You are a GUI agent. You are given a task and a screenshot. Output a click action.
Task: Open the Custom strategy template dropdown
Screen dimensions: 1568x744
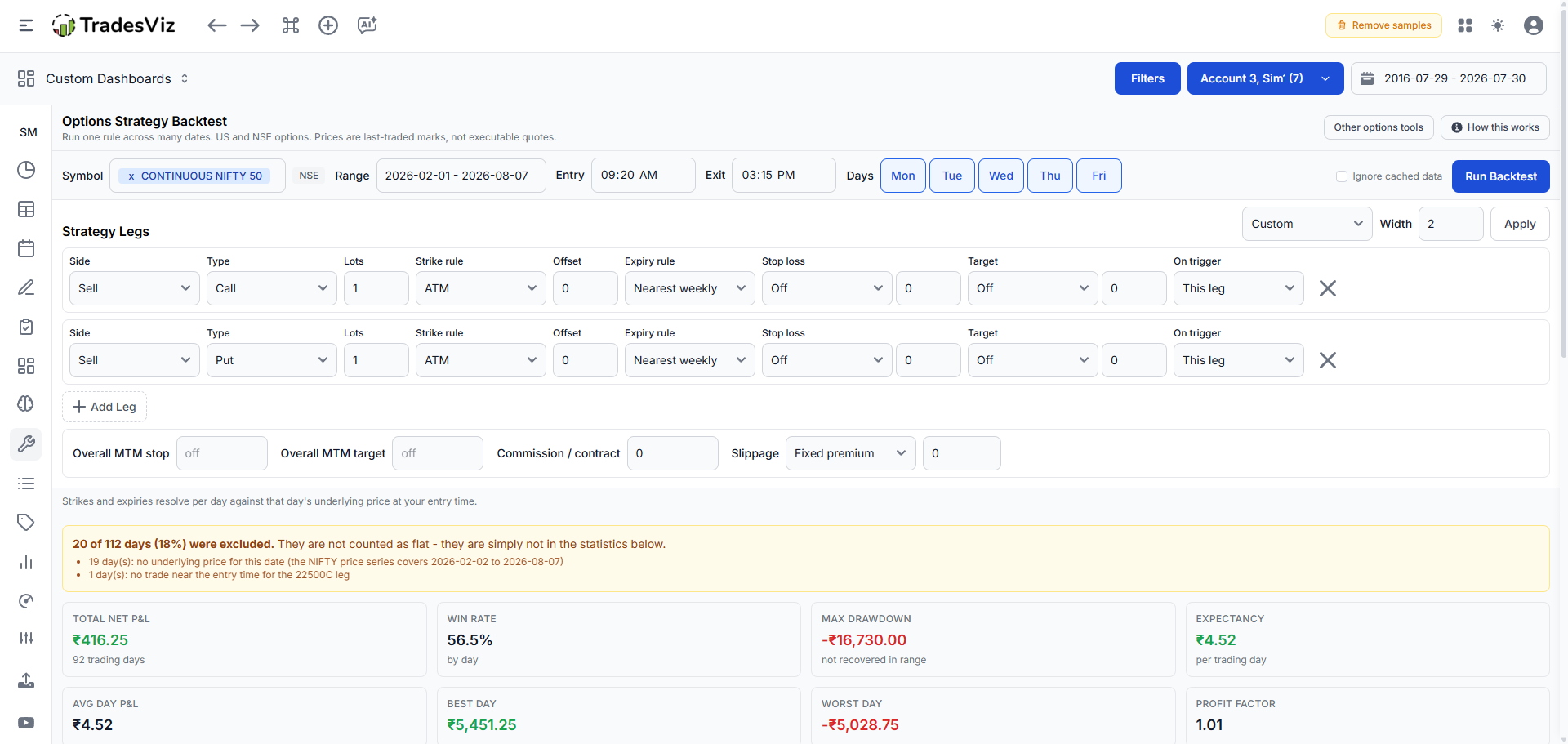pos(1307,224)
